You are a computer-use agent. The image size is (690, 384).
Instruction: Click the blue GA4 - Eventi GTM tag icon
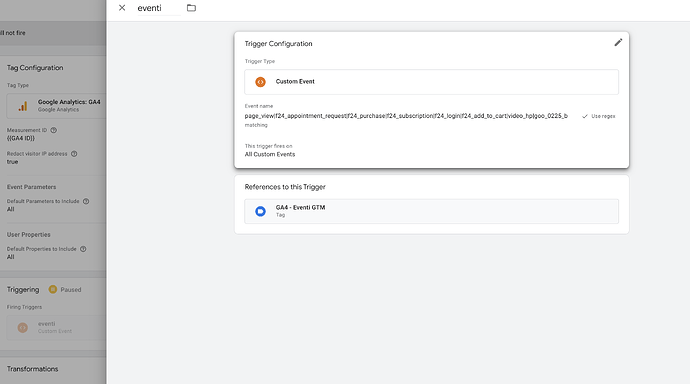click(261, 211)
